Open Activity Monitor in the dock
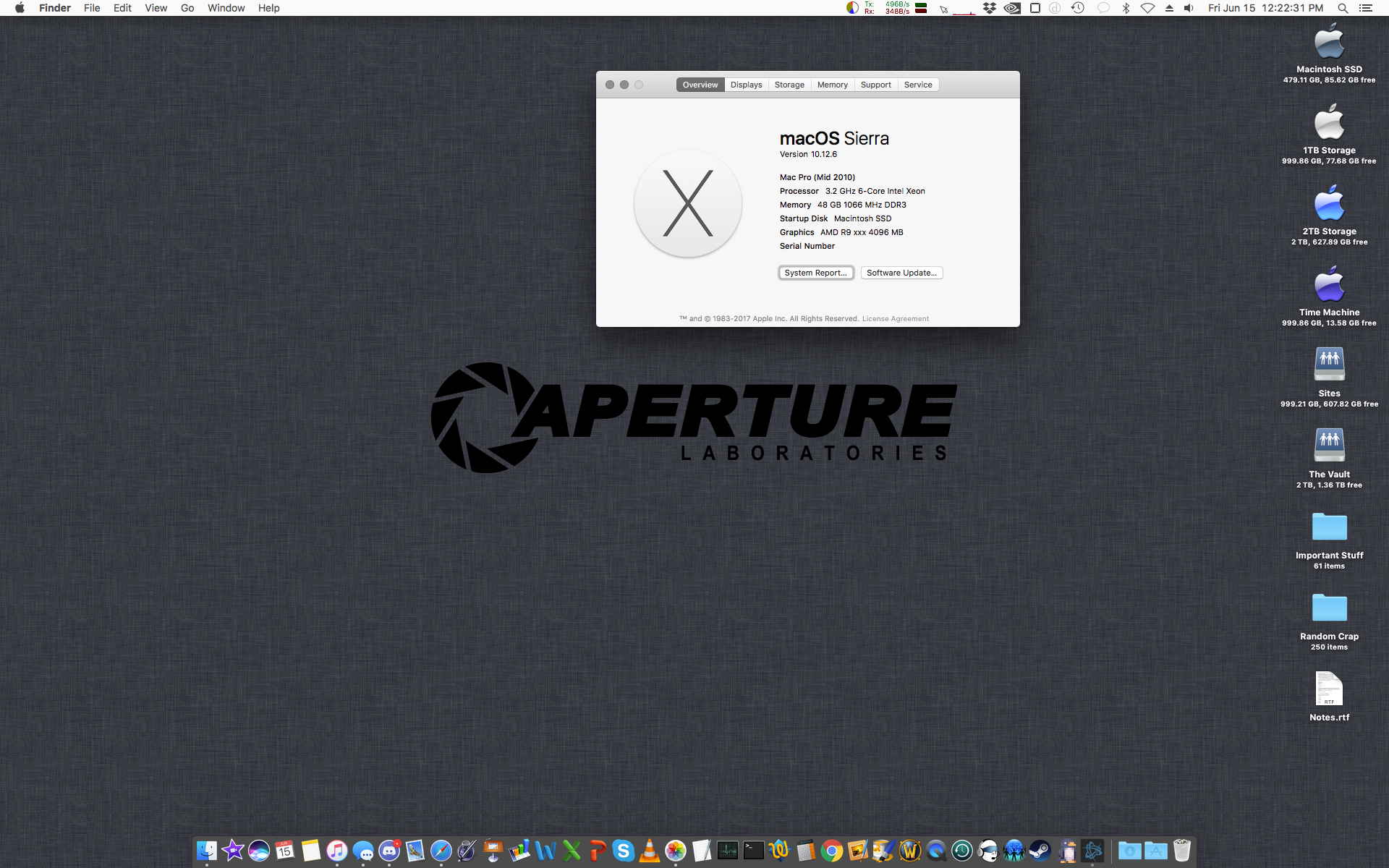 [x=728, y=851]
